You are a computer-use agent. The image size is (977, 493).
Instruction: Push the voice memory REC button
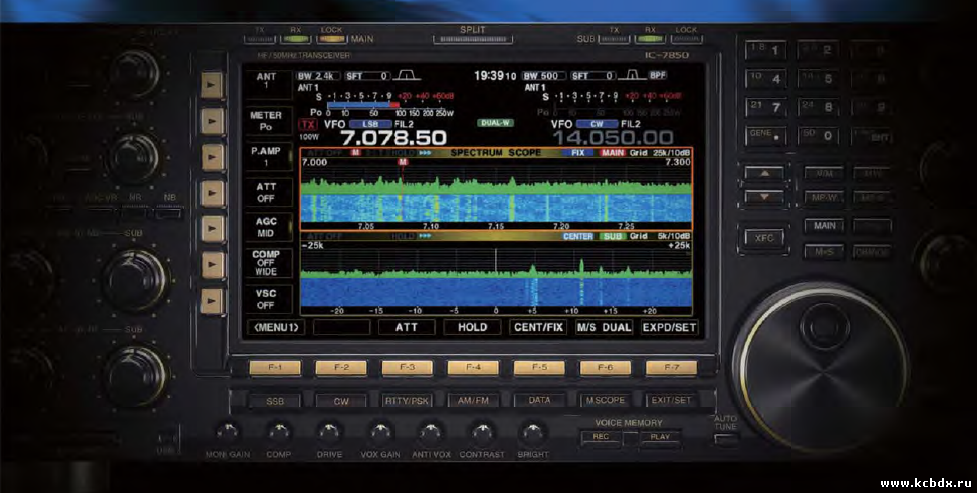[x=601, y=437]
